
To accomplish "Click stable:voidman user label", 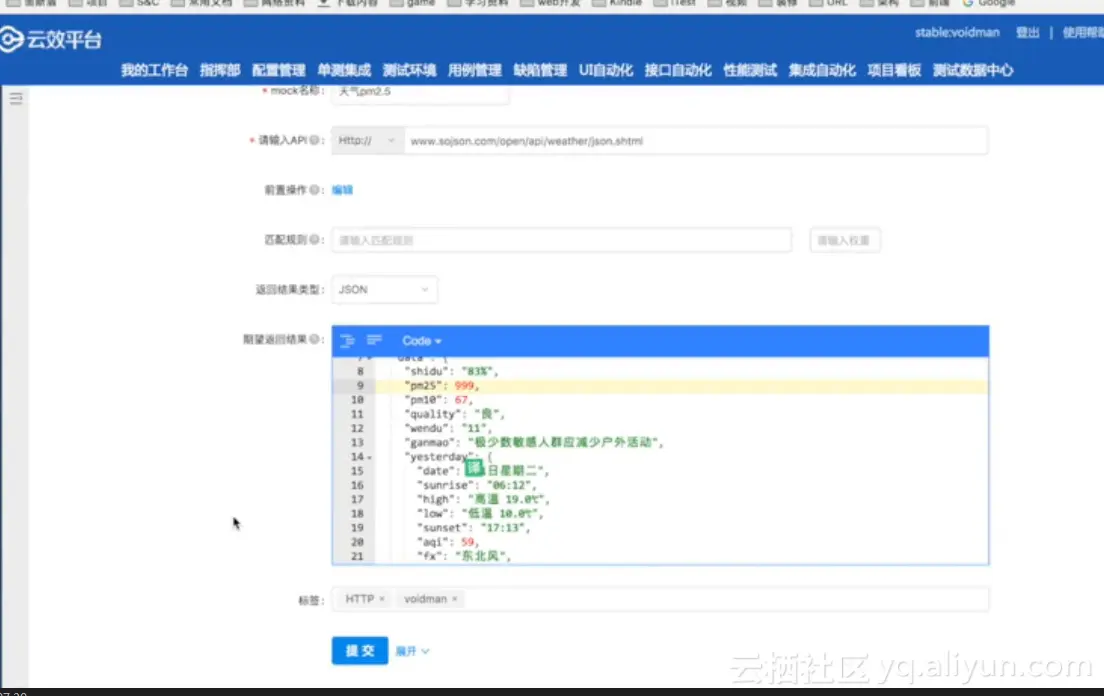I will [x=957, y=32].
